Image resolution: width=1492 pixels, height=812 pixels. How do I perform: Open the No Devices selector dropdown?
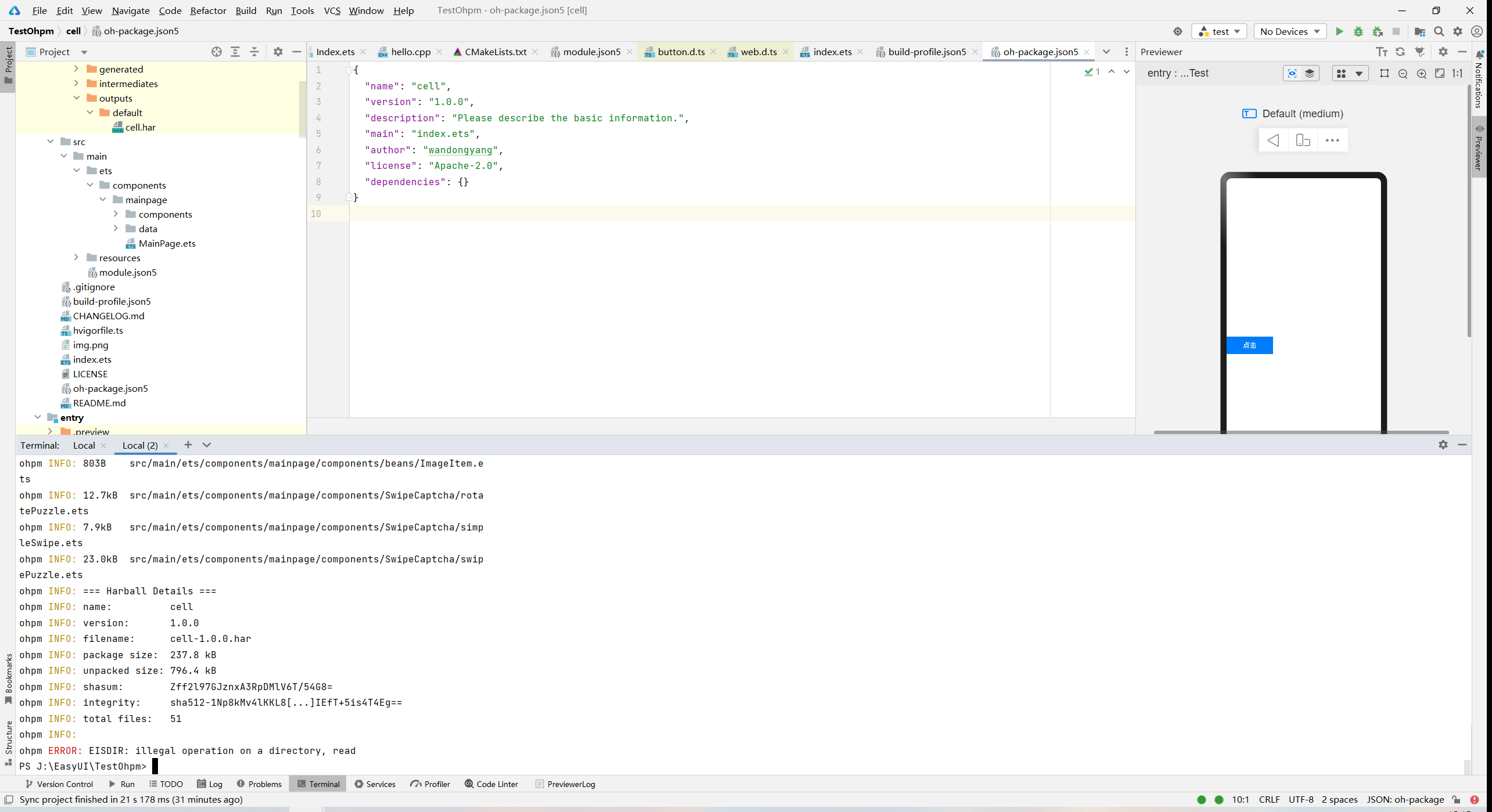click(1290, 31)
